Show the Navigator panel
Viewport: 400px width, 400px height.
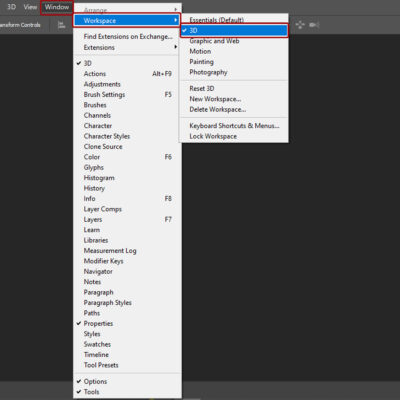127,271
